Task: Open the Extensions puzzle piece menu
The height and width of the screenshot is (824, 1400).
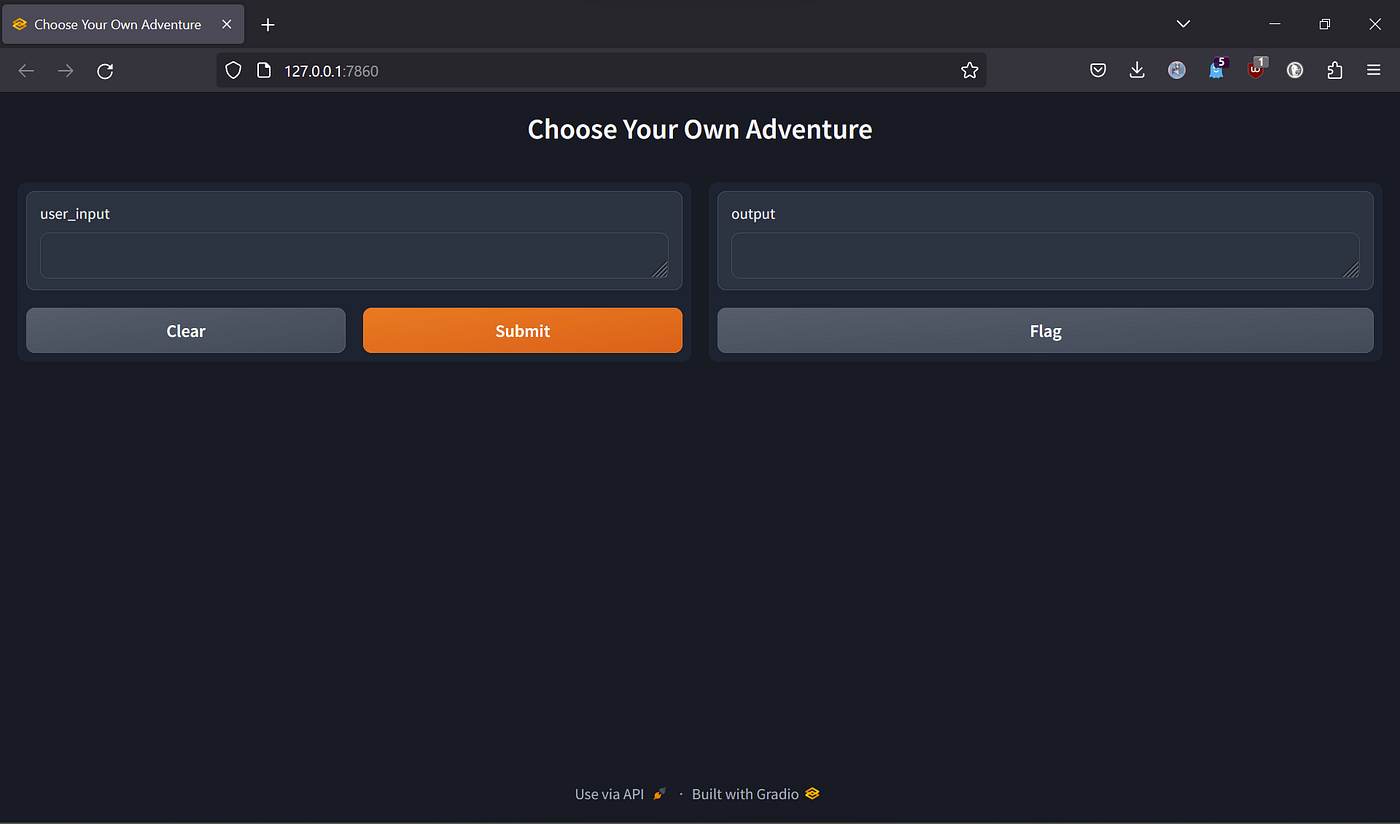Action: click(1335, 70)
